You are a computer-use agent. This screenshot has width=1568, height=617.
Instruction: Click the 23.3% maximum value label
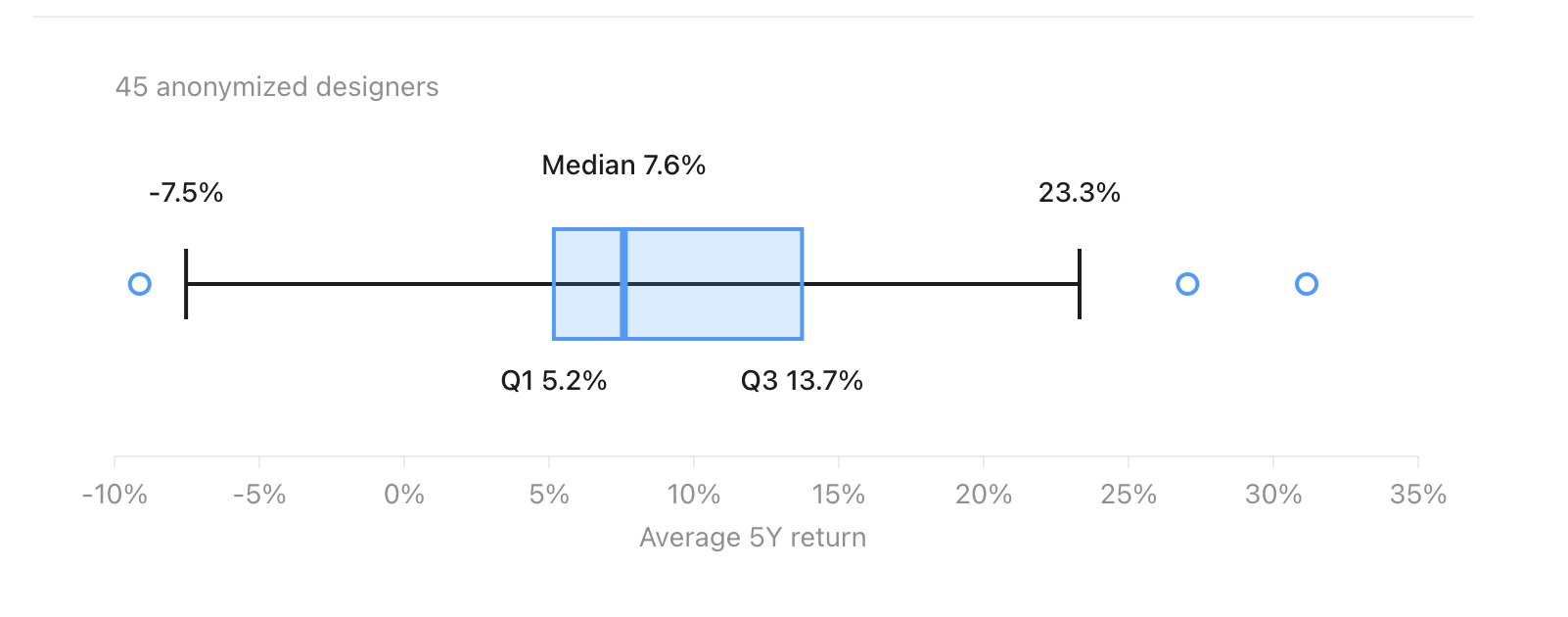click(1080, 192)
